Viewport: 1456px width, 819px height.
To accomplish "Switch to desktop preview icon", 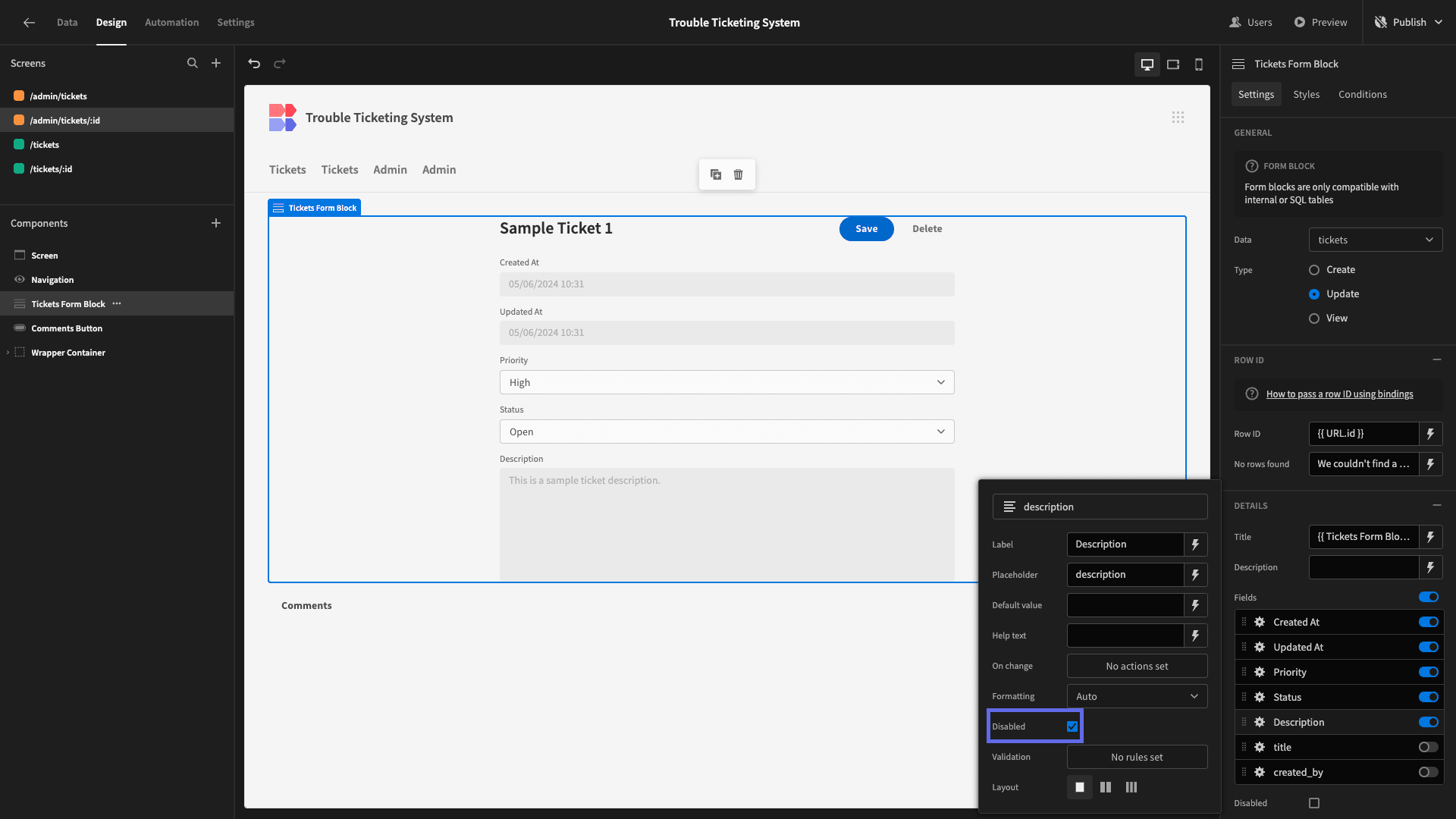I will [x=1147, y=64].
